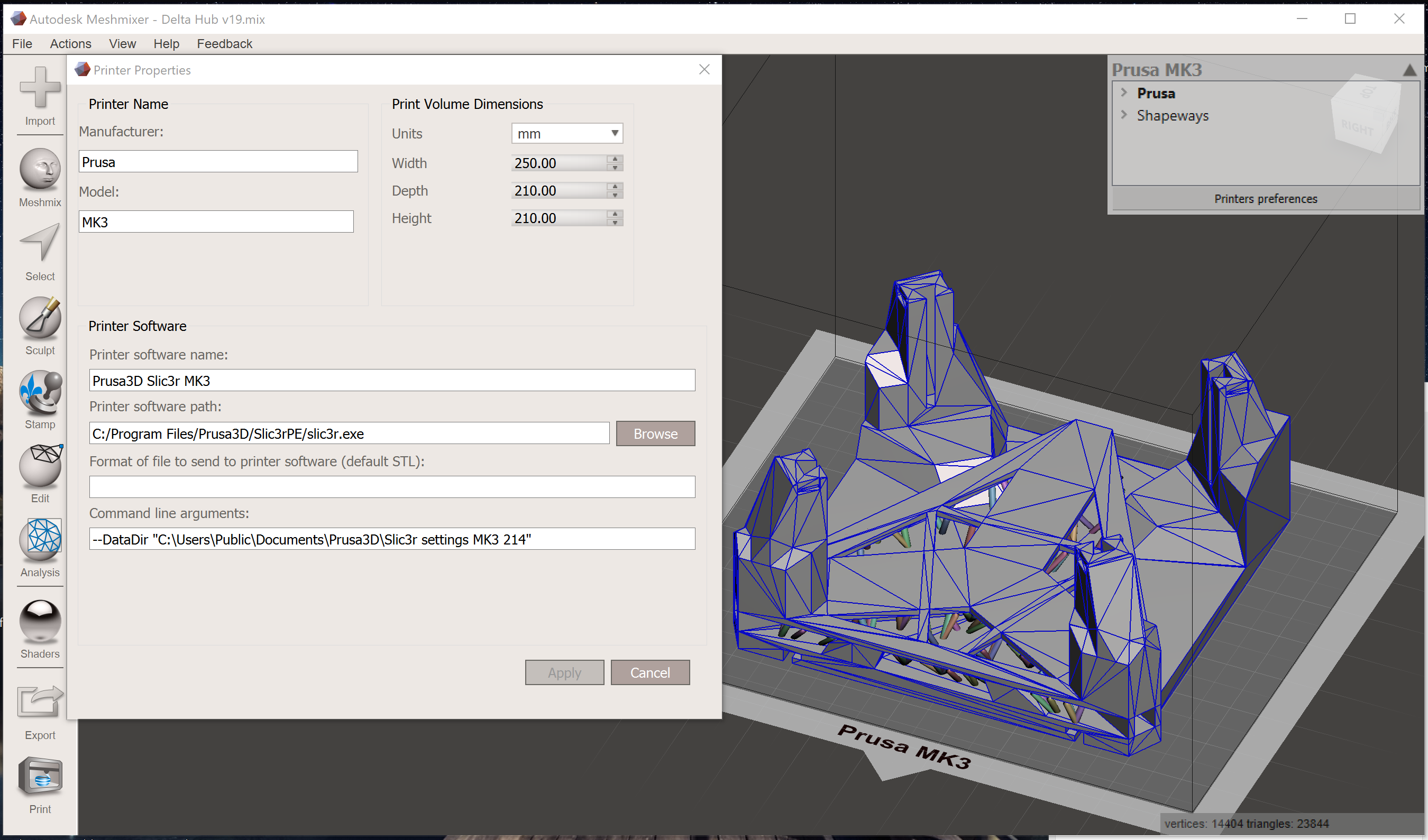Image resolution: width=1428 pixels, height=840 pixels.
Task: Click the Printer software path field
Action: [x=349, y=433]
